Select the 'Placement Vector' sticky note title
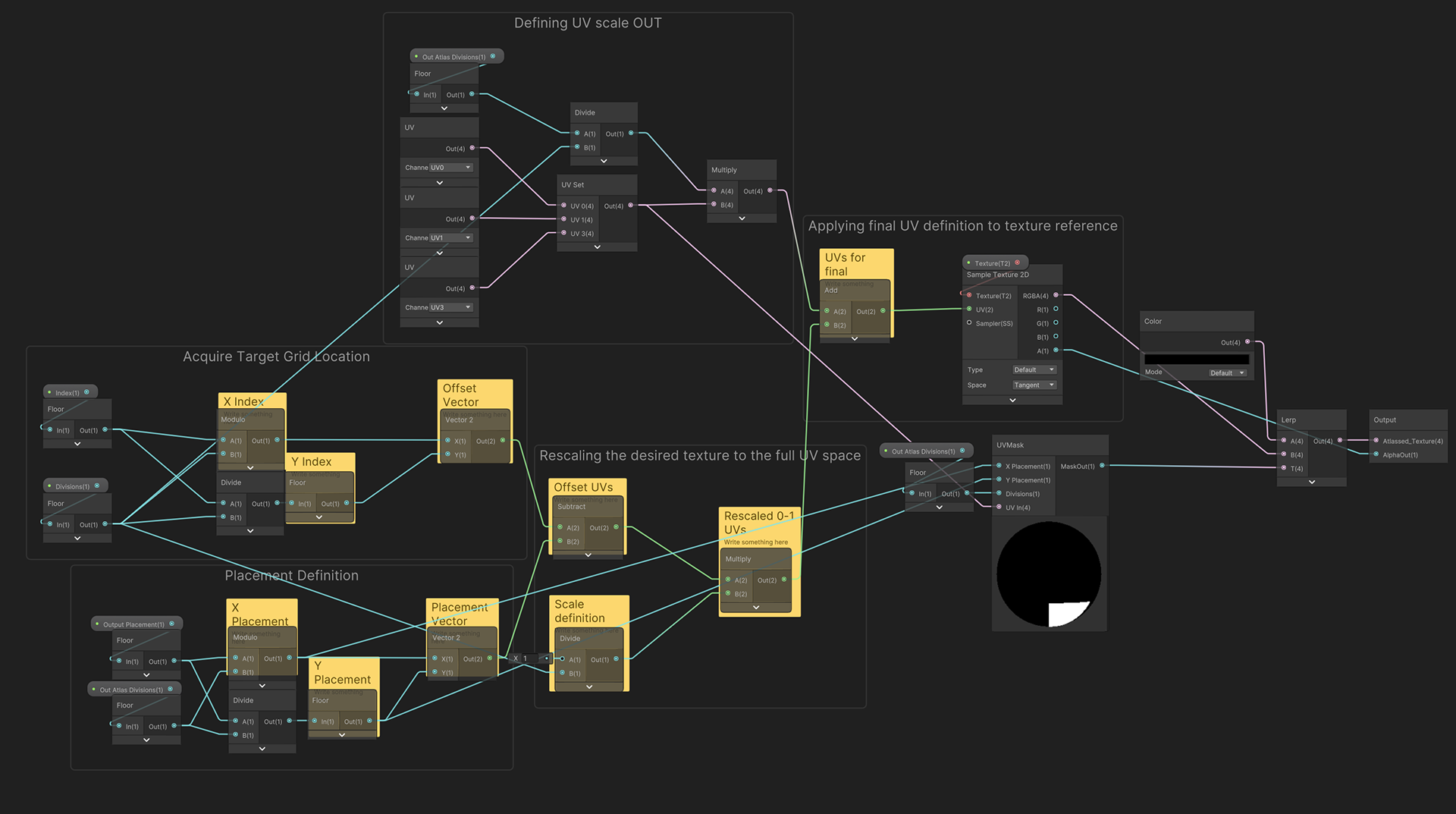Image resolution: width=1456 pixels, height=814 pixels. (460, 614)
